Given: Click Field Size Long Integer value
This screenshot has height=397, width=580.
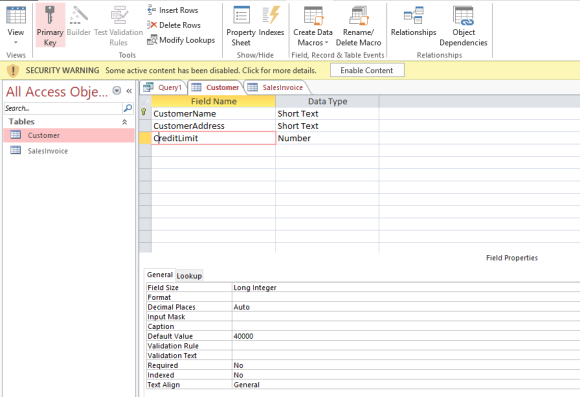Looking at the screenshot, I should 406,287.
